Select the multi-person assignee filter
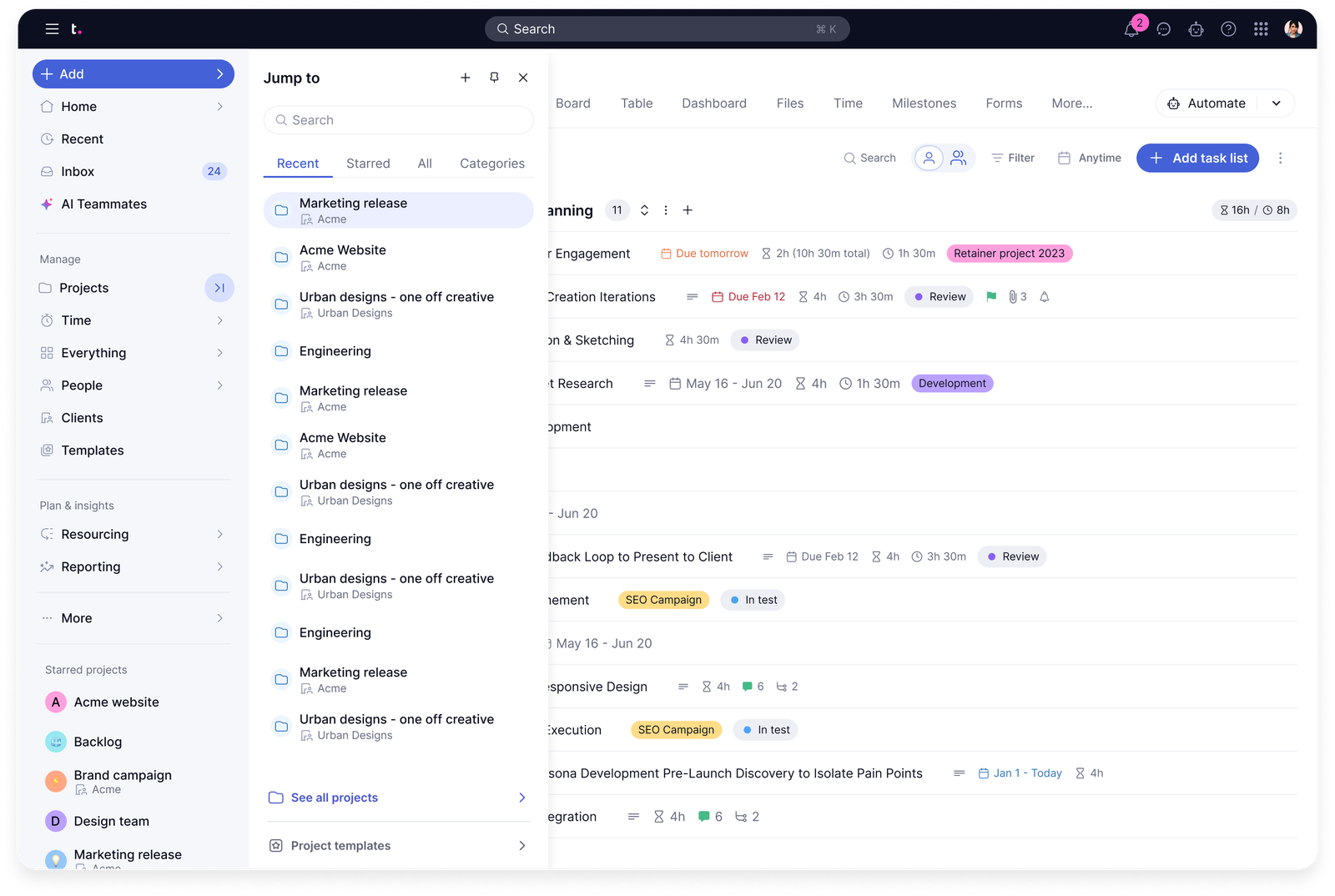1335x896 pixels. [x=959, y=158]
